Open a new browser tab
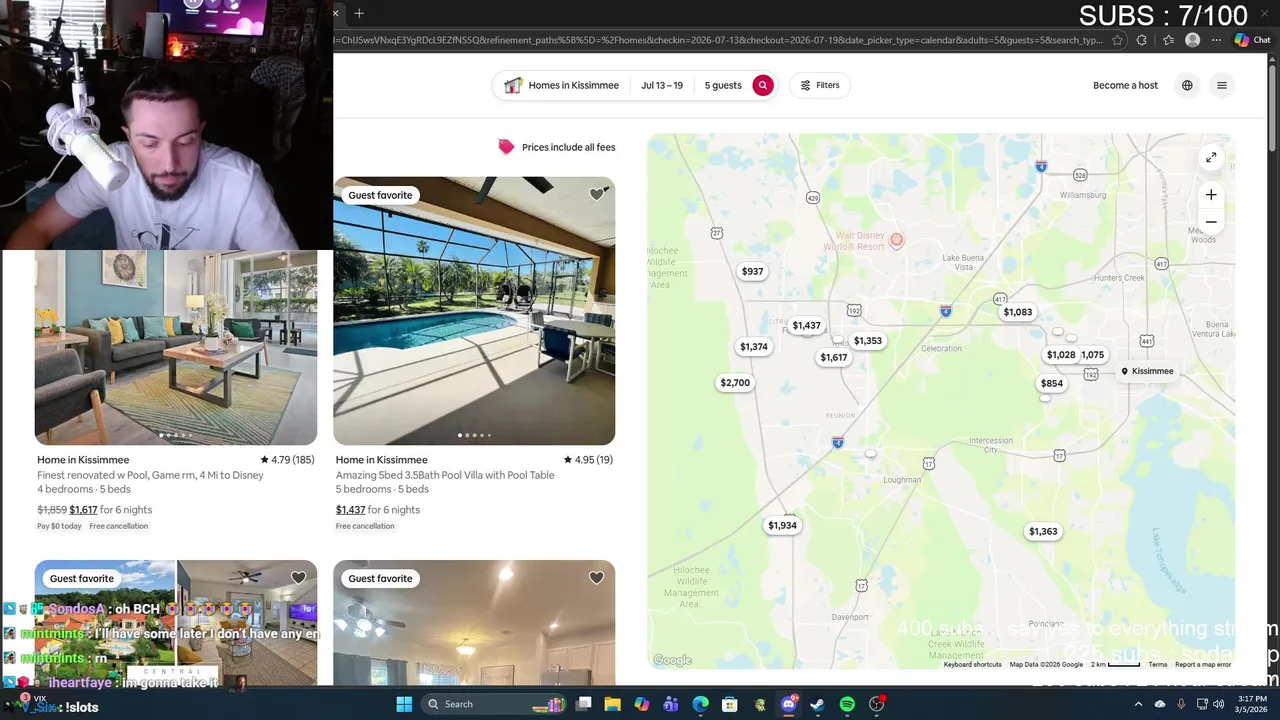The height and width of the screenshot is (720, 1280). click(x=359, y=13)
